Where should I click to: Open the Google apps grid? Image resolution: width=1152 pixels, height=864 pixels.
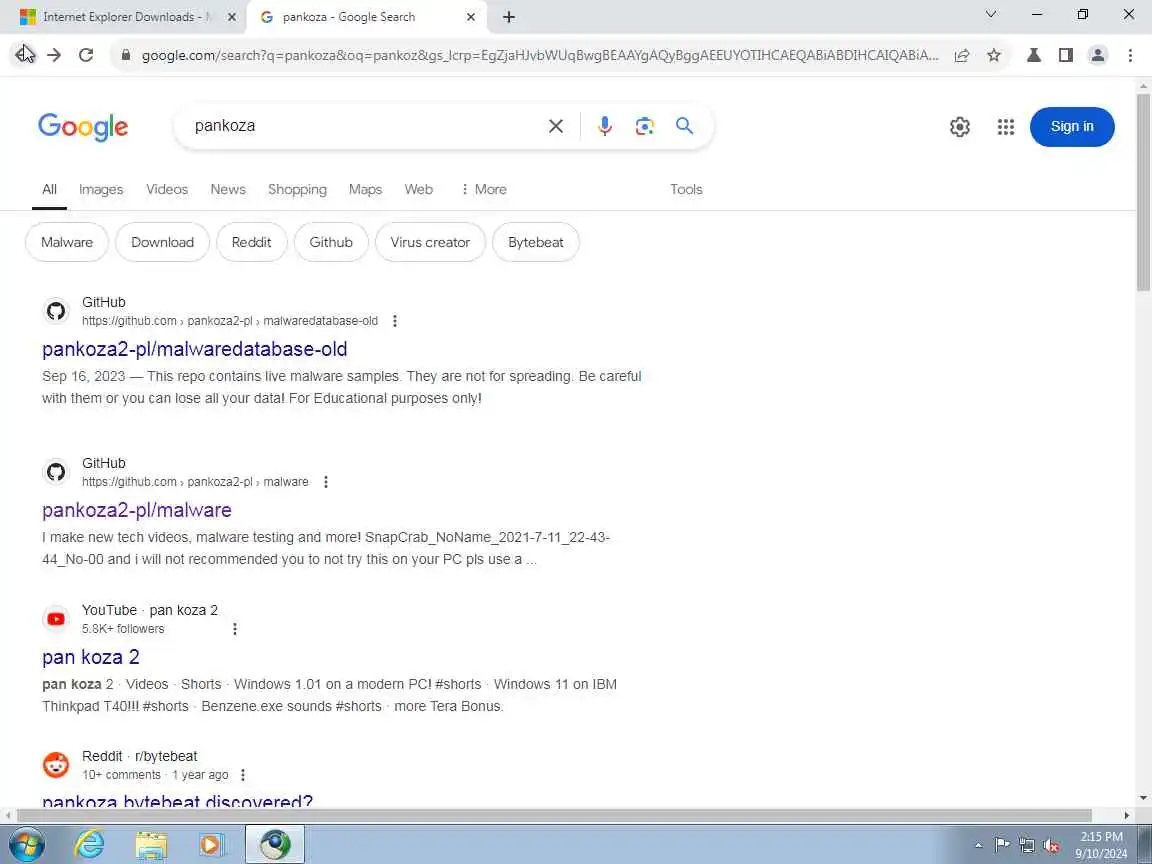(x=1006, y=127)
